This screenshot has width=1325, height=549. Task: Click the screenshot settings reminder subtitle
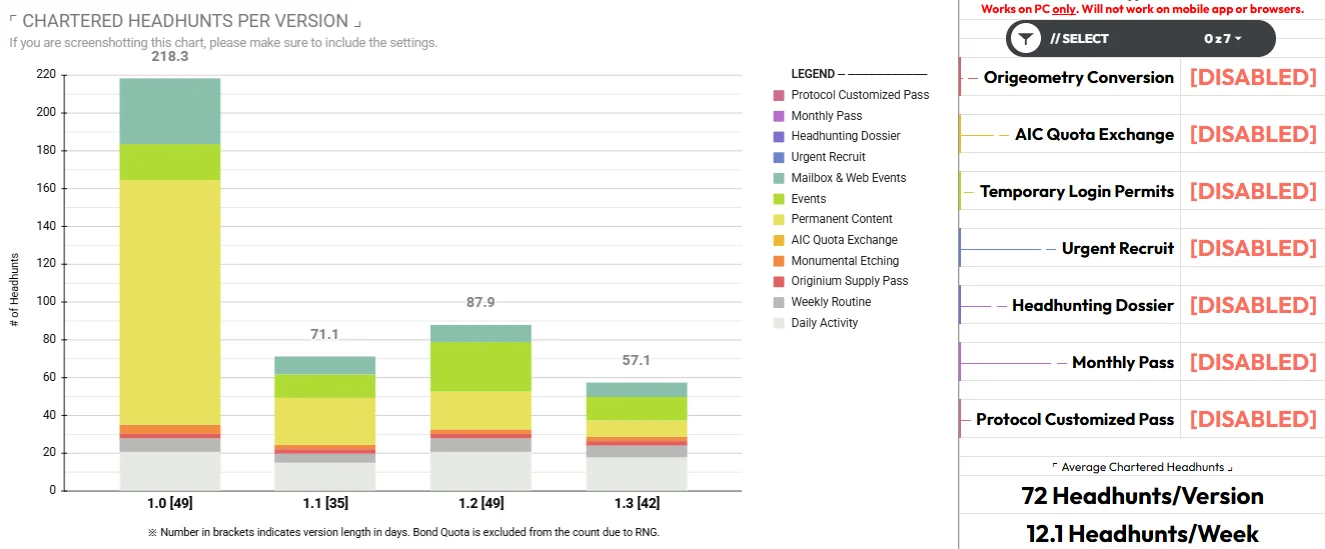pyautogui.click(x=224, y=43)
